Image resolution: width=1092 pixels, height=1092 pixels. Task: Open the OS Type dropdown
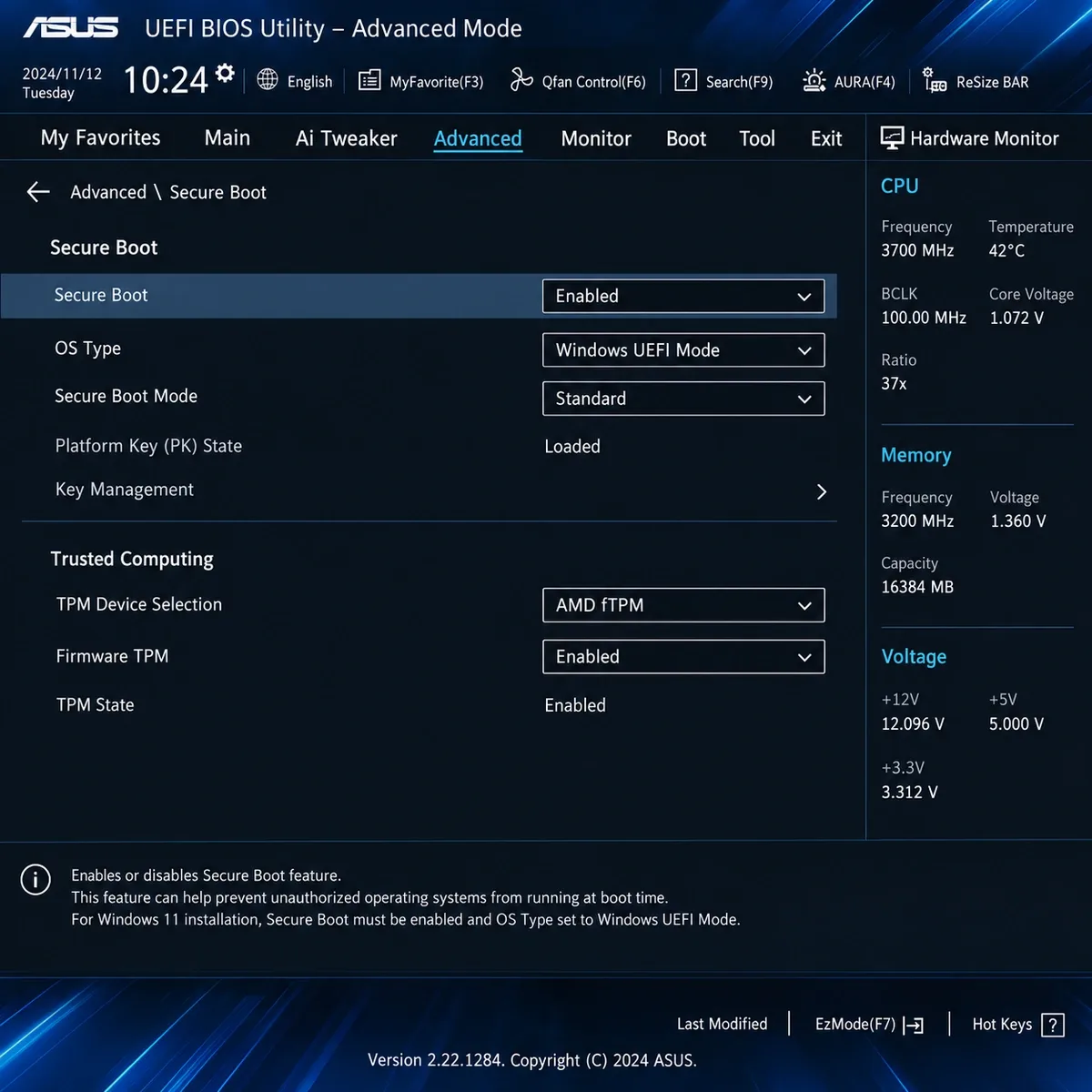pyautogui.click(x=683, y=350)
